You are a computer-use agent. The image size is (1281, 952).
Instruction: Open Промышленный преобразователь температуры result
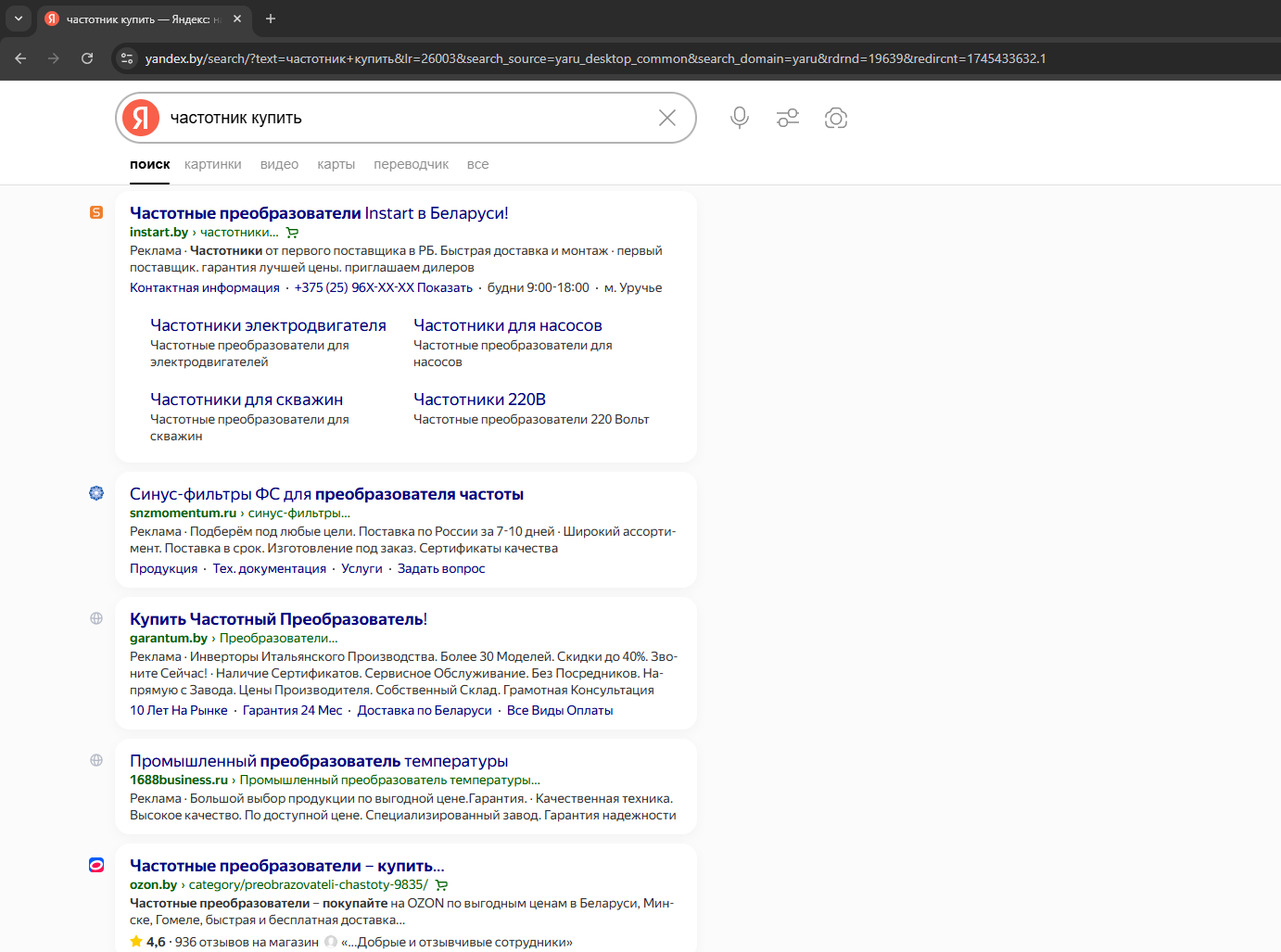(319, 760)
